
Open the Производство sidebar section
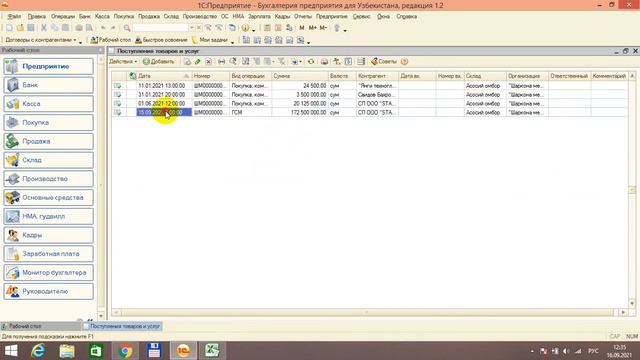tap(49, 179)
